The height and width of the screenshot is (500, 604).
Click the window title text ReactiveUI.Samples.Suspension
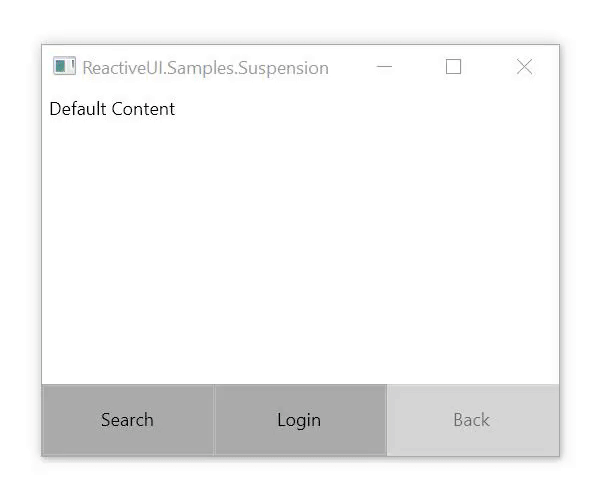[205, 68]
